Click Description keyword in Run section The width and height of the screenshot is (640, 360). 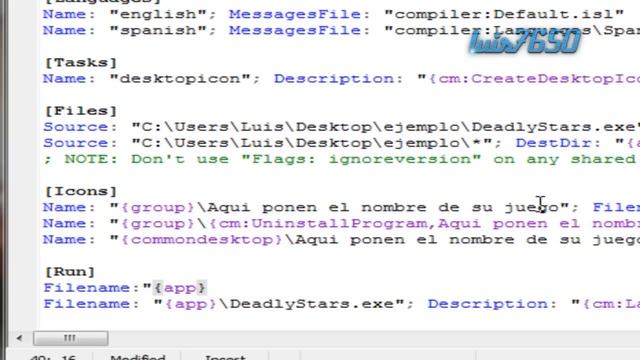[488, 304]
